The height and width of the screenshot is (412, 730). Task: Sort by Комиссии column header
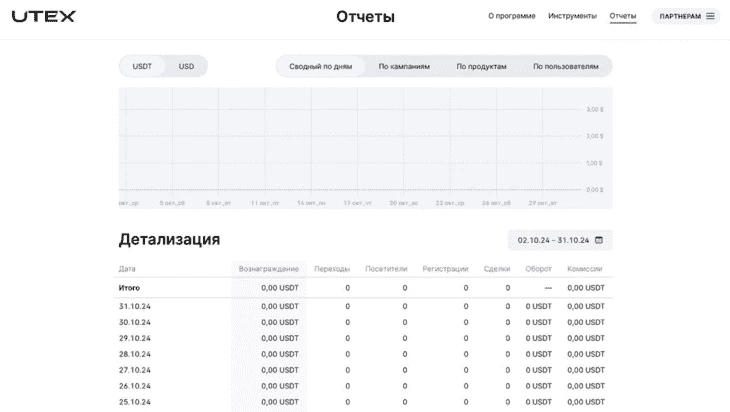(x=585, y=269)
